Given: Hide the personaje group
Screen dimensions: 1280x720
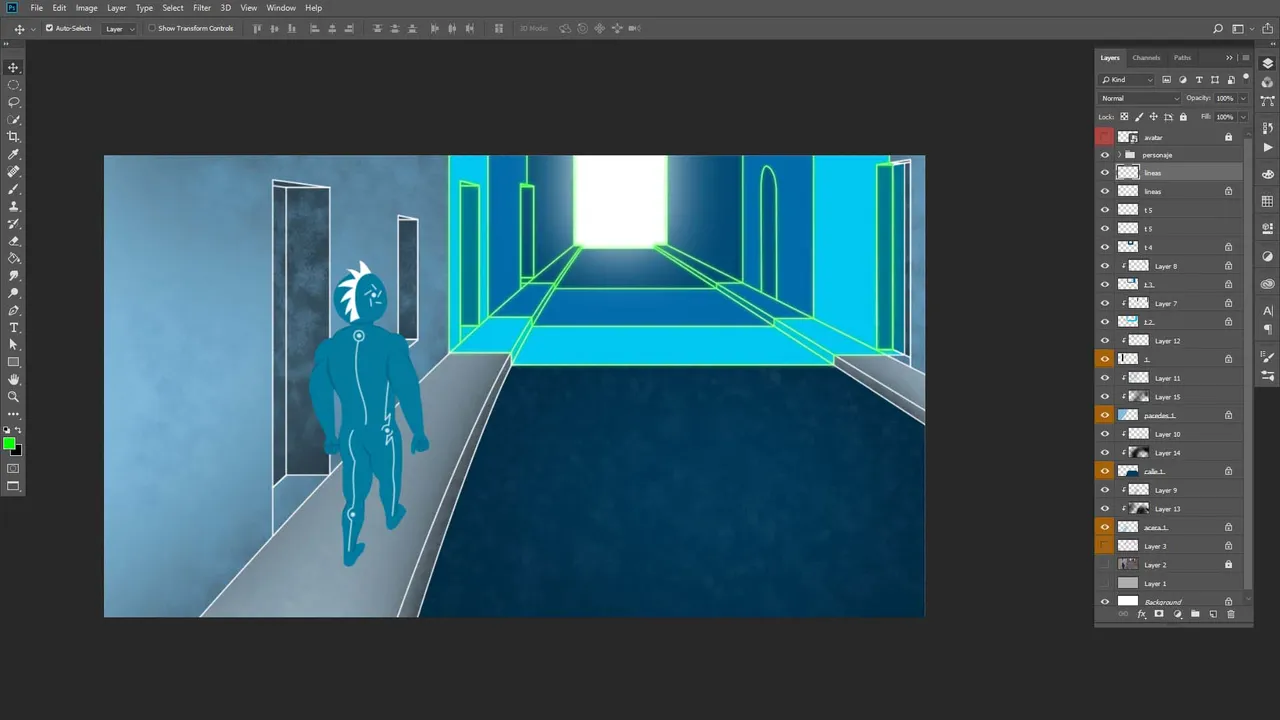Looking at the screenshot, I should 1105,155.
